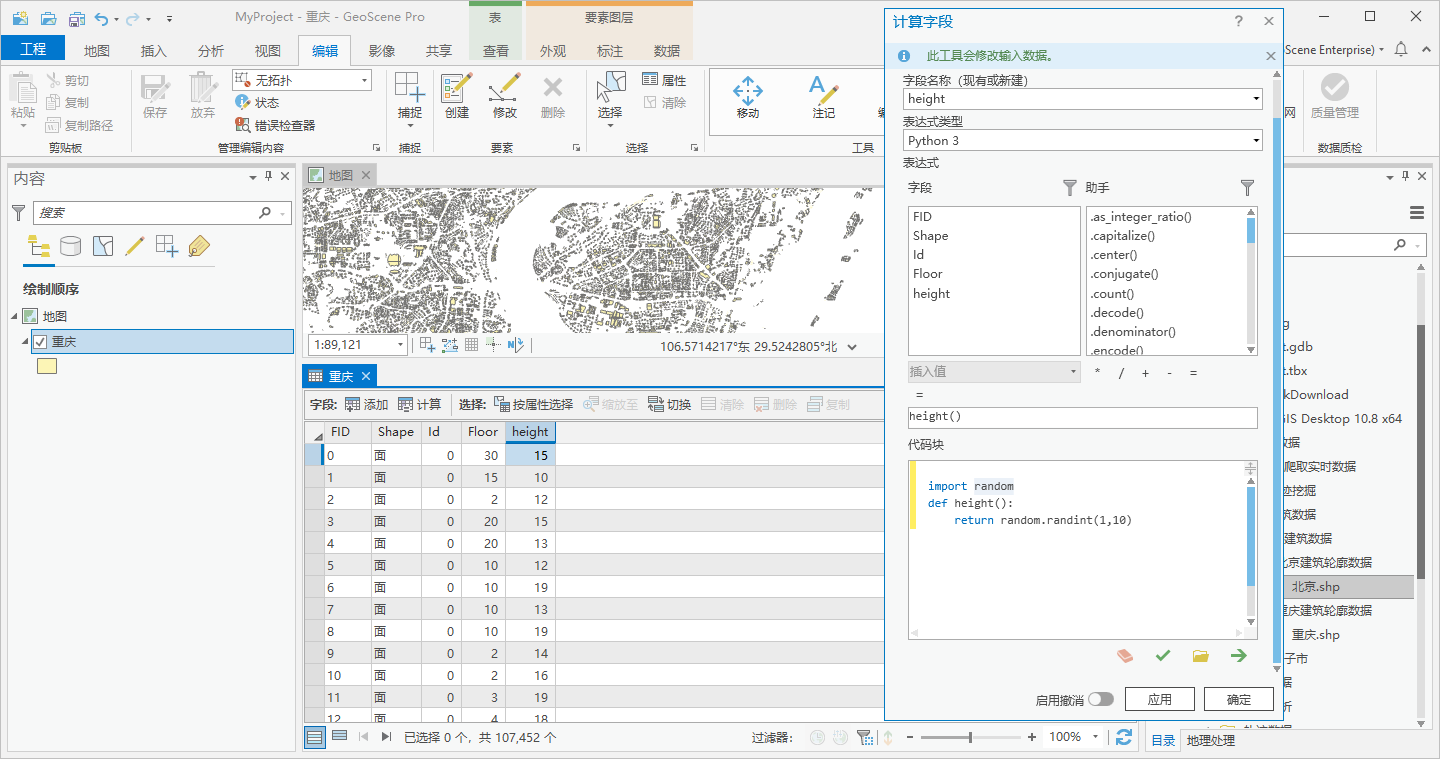Click the 注记 (Annotation) tool
1440x759 pixels.
point(824,97)
